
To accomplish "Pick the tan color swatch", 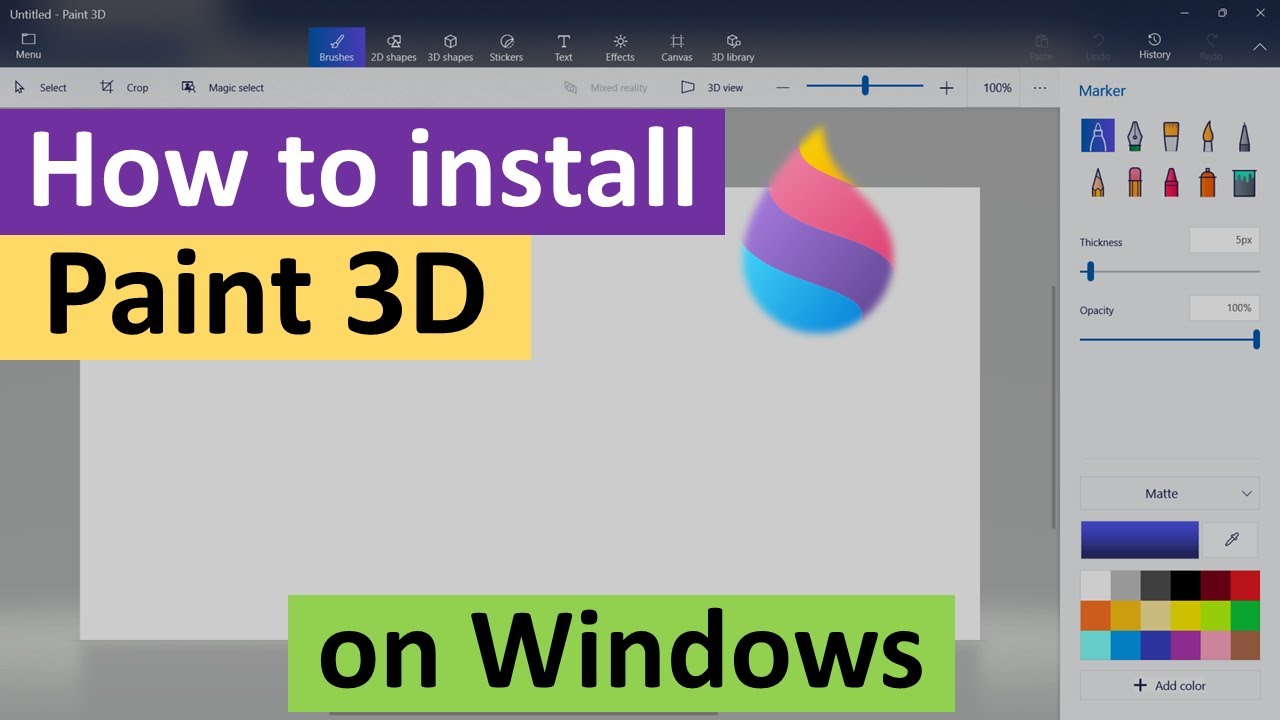I will pos(1155,615).
